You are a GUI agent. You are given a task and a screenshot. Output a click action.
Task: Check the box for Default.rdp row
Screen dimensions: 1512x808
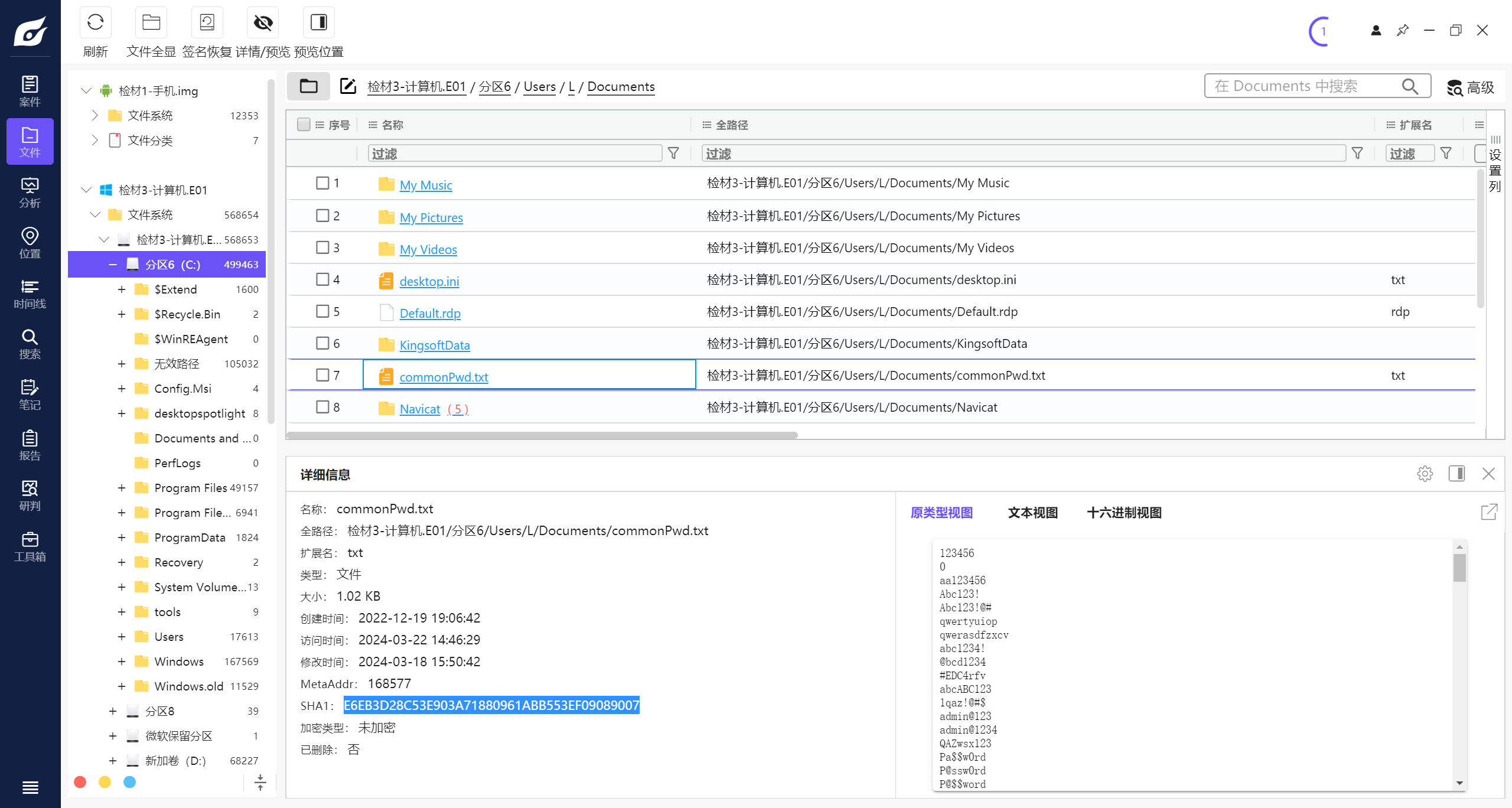click(322, 311)
